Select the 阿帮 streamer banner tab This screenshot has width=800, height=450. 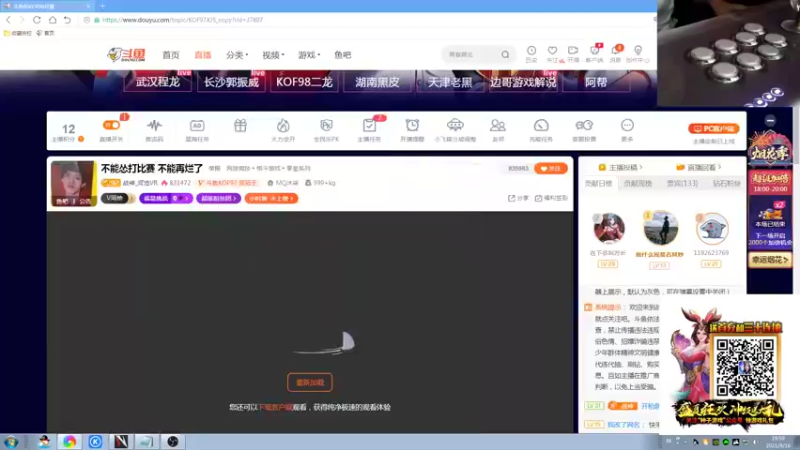click(596, 82)
